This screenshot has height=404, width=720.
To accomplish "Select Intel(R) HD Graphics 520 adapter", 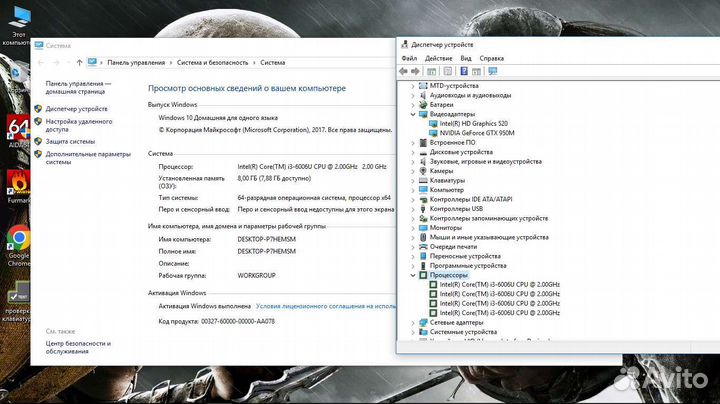I will (473, 123).
